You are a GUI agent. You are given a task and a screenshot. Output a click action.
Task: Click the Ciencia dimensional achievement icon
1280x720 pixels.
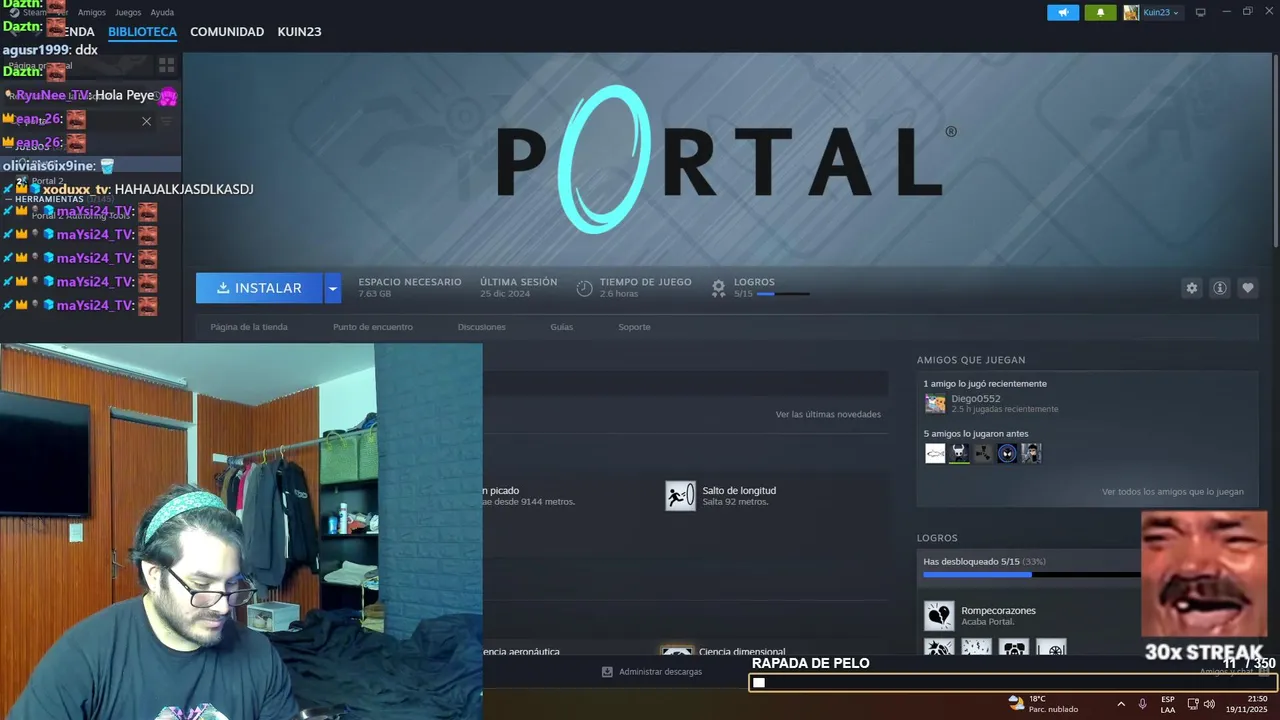tap(677, 651)
